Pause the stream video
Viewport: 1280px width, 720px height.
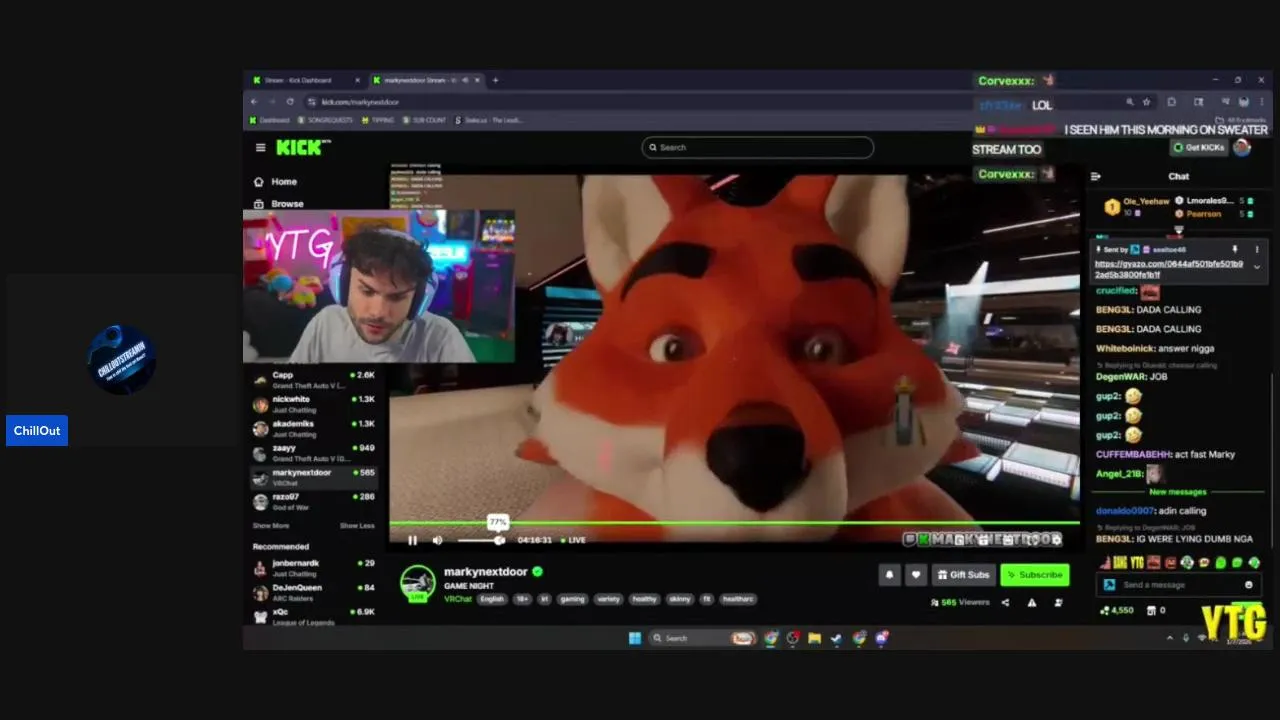coord(412,540)
